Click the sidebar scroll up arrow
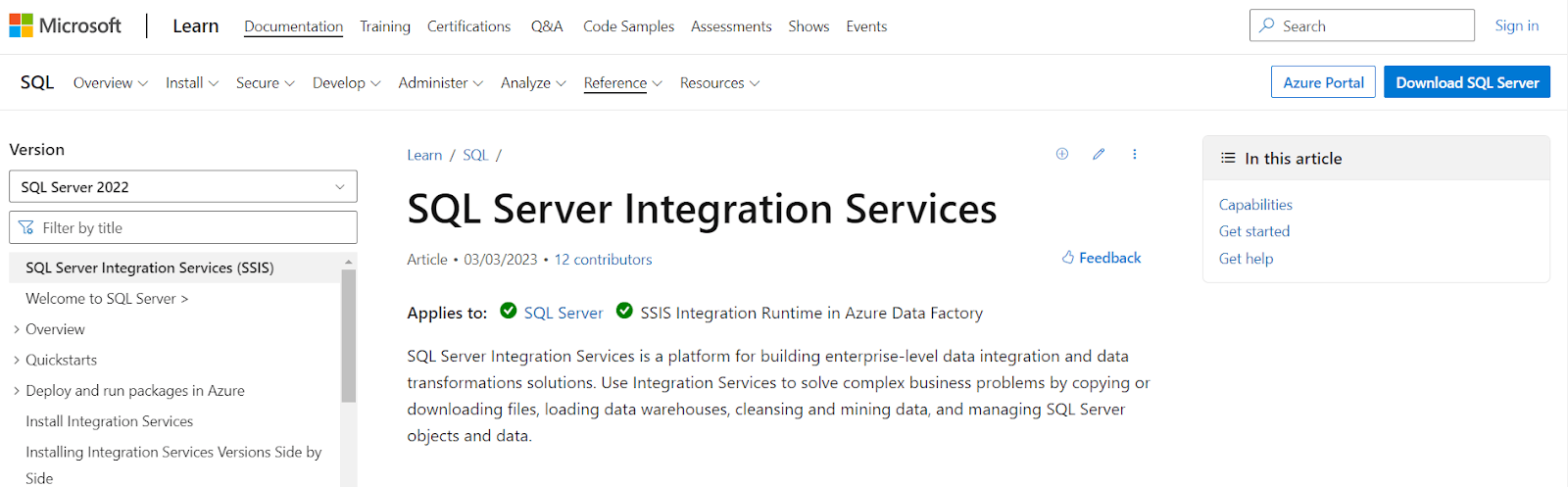The width and height of the screenshot is (1568, 487). point(349,262)
